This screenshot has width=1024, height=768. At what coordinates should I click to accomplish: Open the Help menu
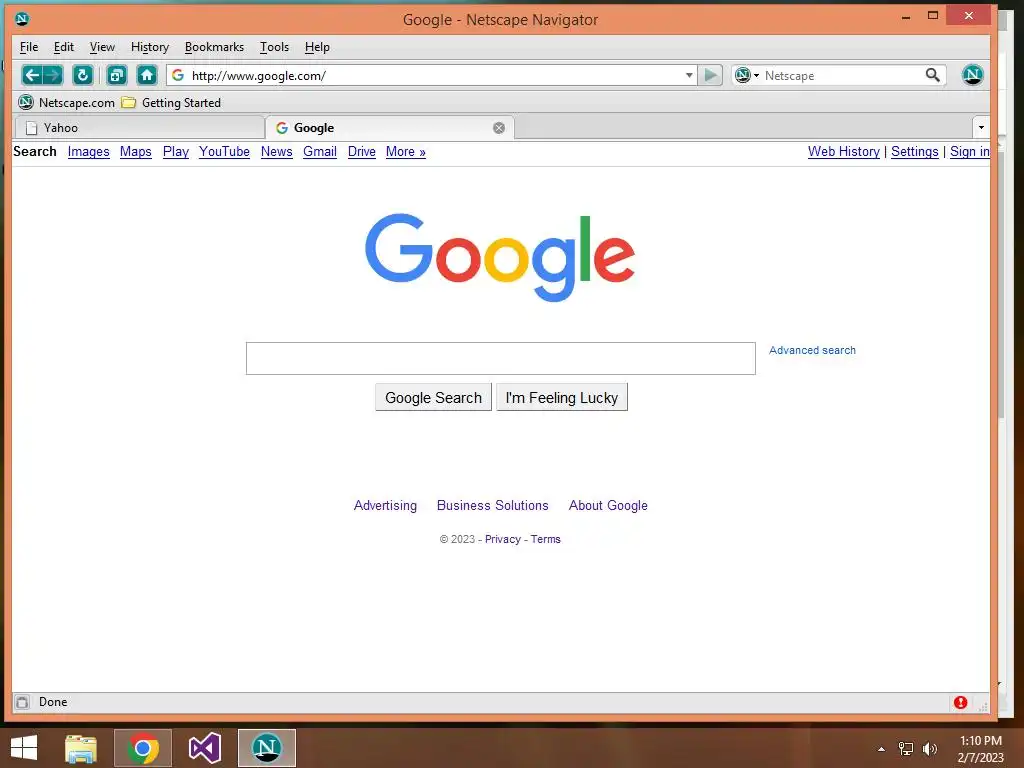point(317,47)
